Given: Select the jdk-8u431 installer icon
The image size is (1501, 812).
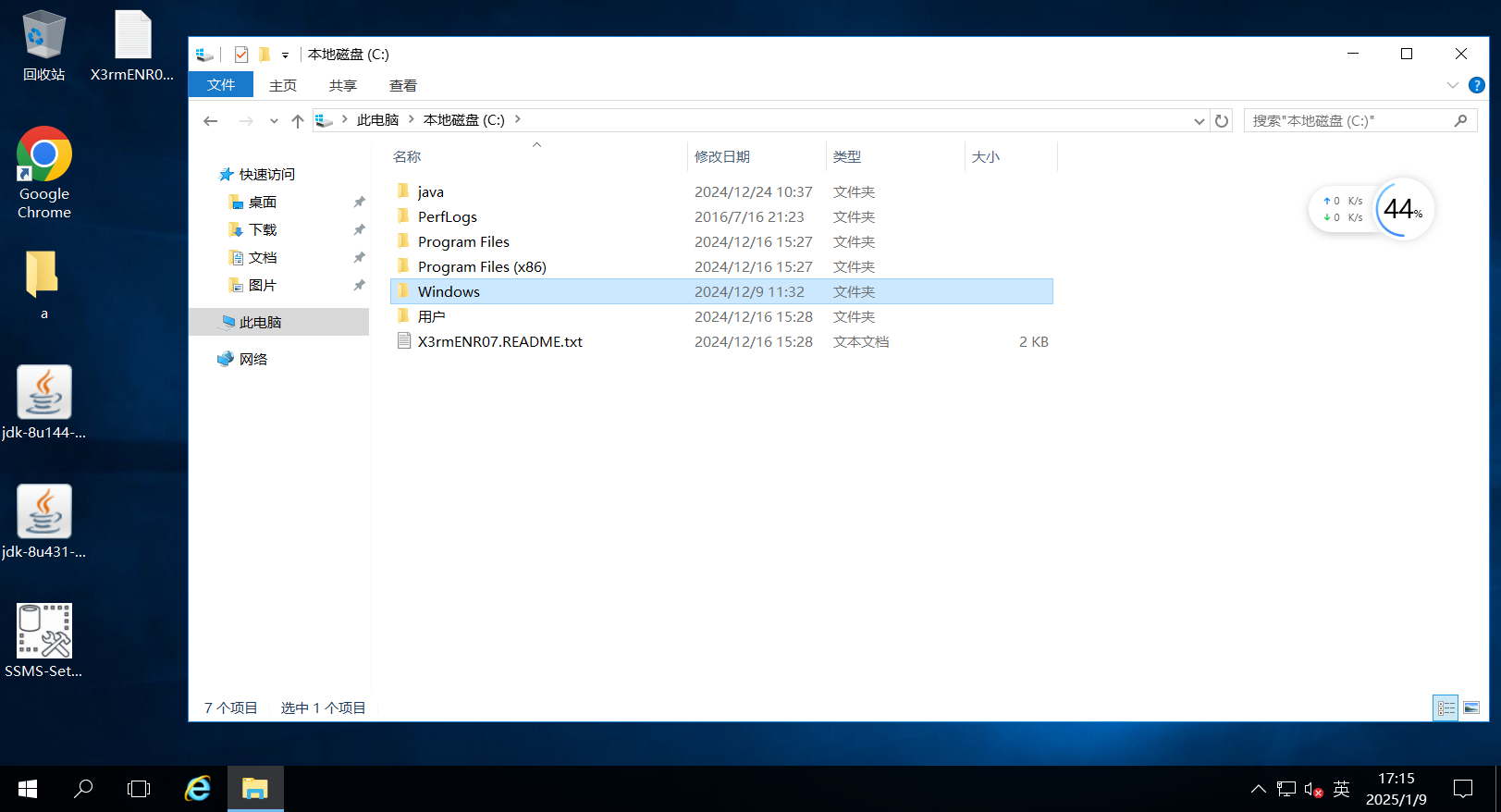Looking at the screenshot, I should click(43, 522).
